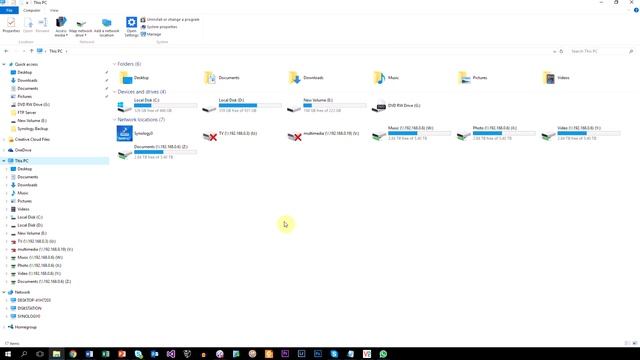Image resolution: width=640 pixels, height=360 pixels.
Task: Open Synology Backup under Quick access
Action: point(32,129)
